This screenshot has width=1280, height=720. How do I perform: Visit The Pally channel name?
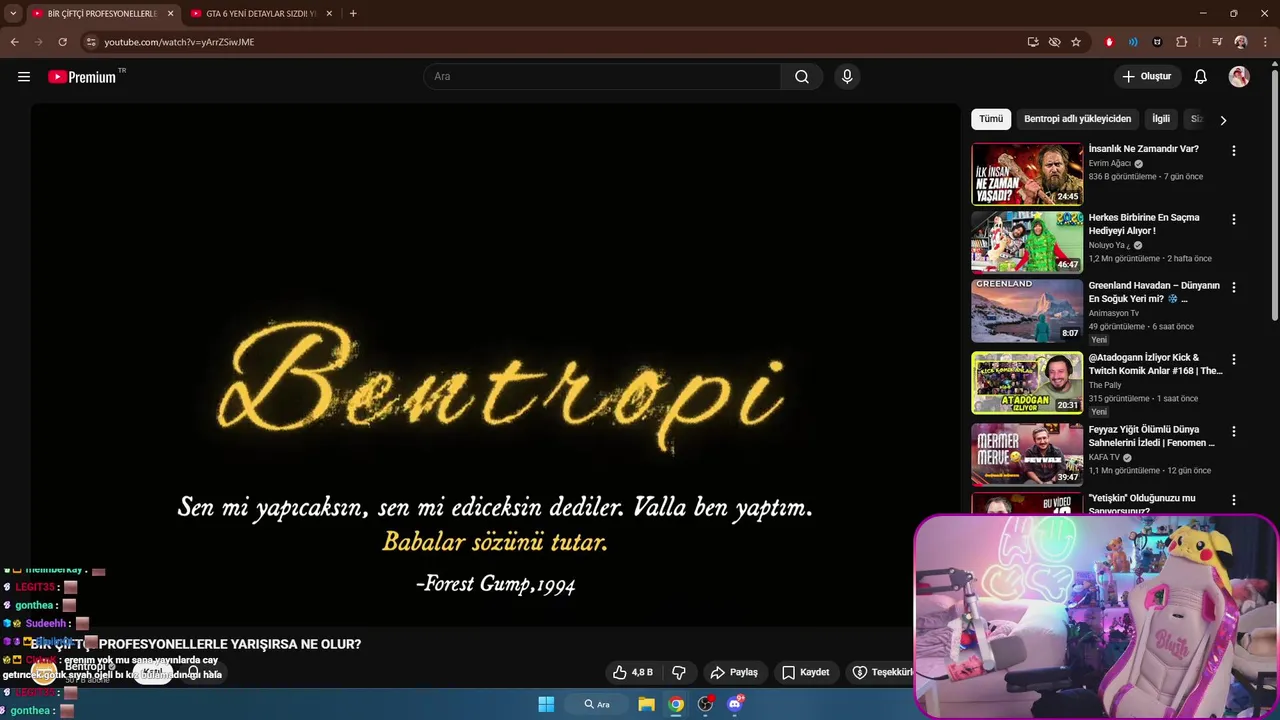(x=1105, y=385)
